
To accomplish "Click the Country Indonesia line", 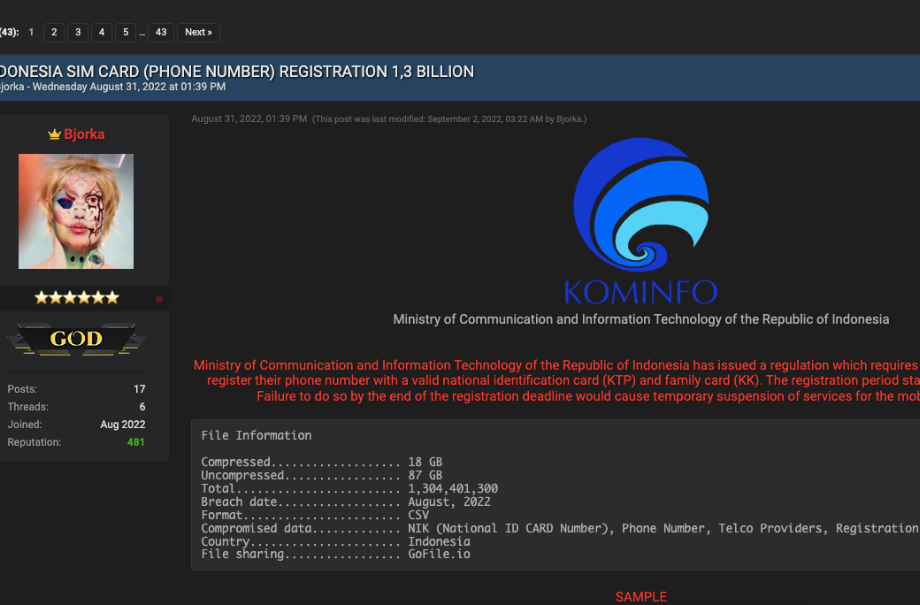I will coord(336,542).
